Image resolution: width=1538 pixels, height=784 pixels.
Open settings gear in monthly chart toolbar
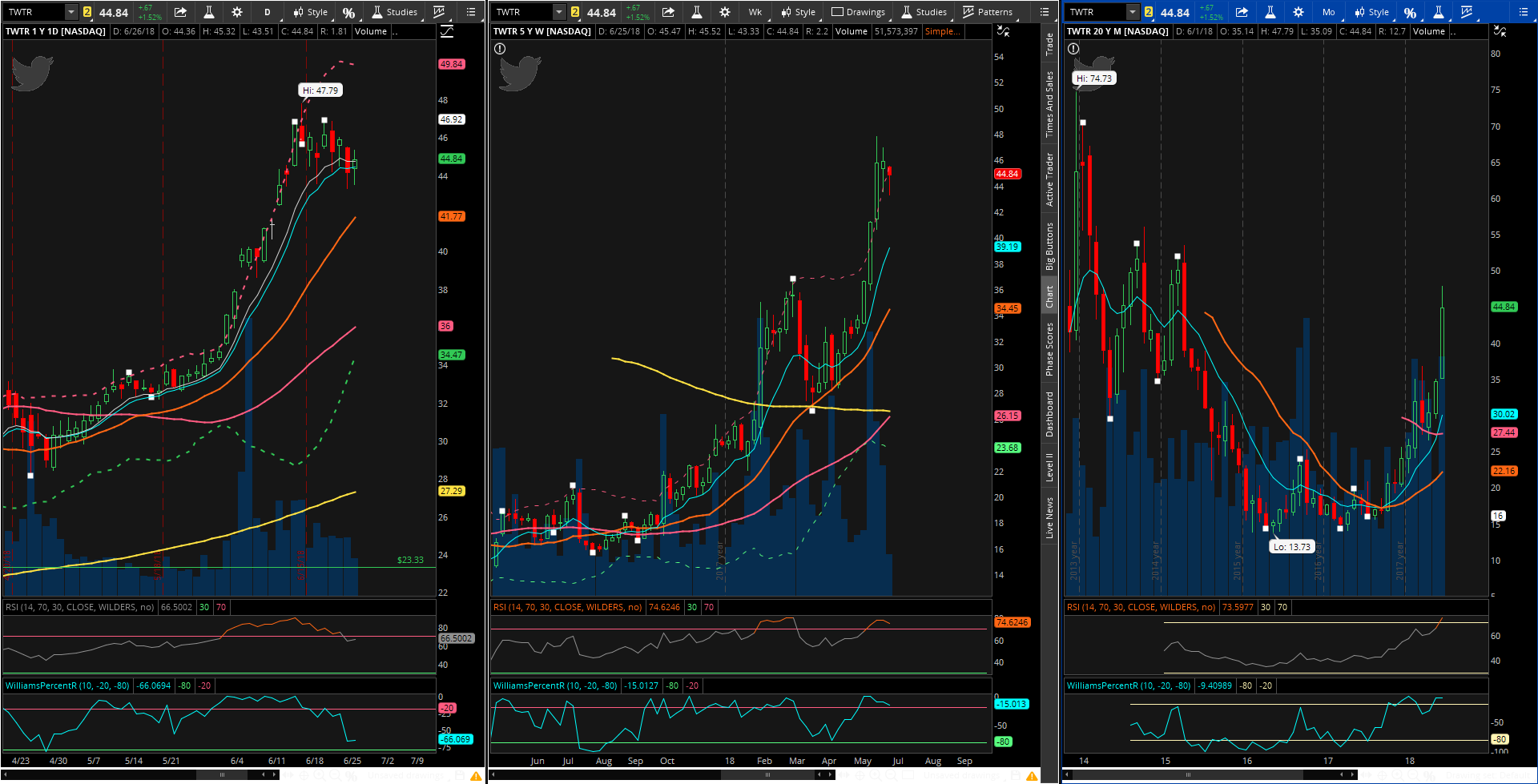1298,12
